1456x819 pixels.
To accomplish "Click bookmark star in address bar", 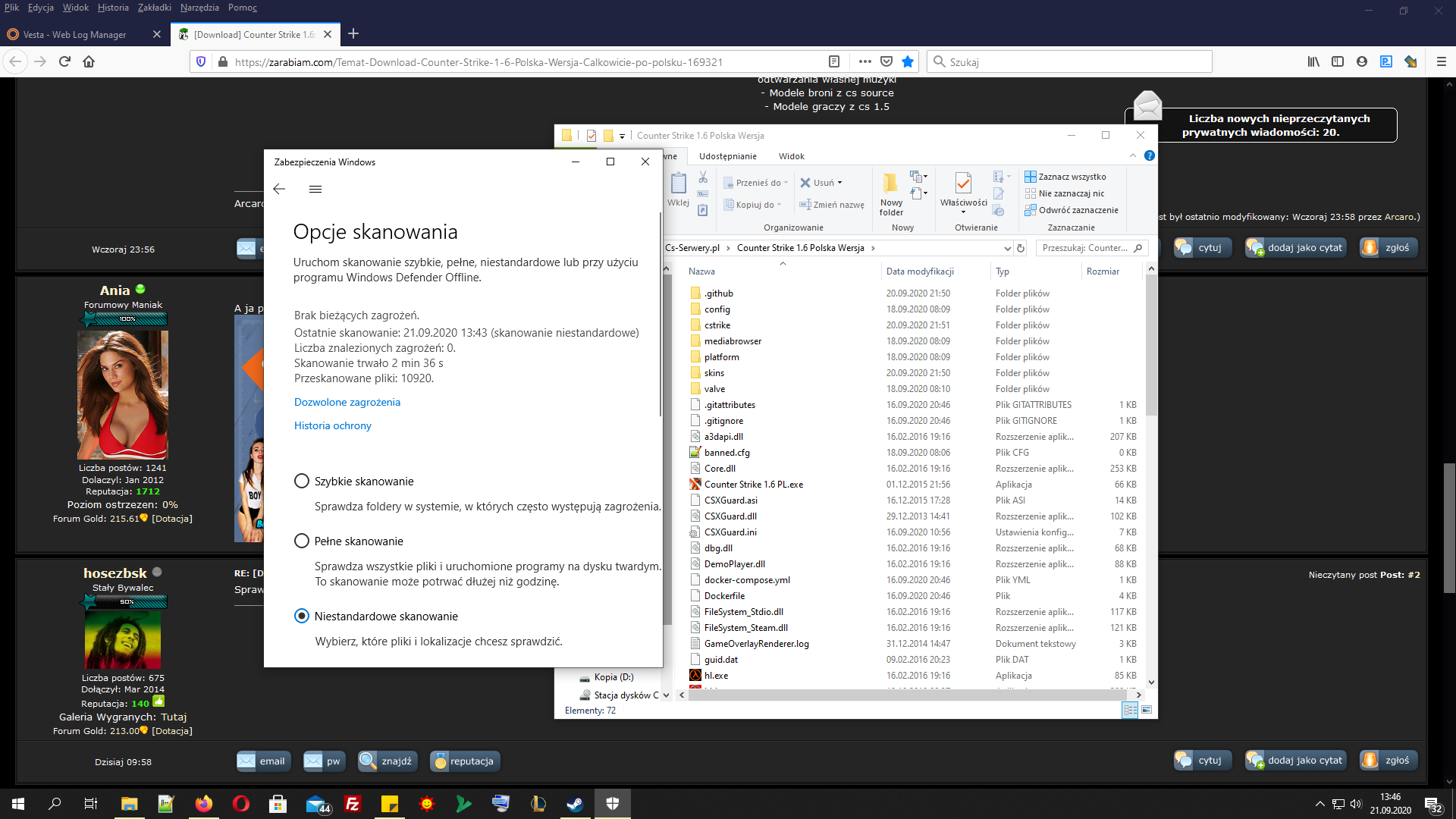I will [908, 61].
